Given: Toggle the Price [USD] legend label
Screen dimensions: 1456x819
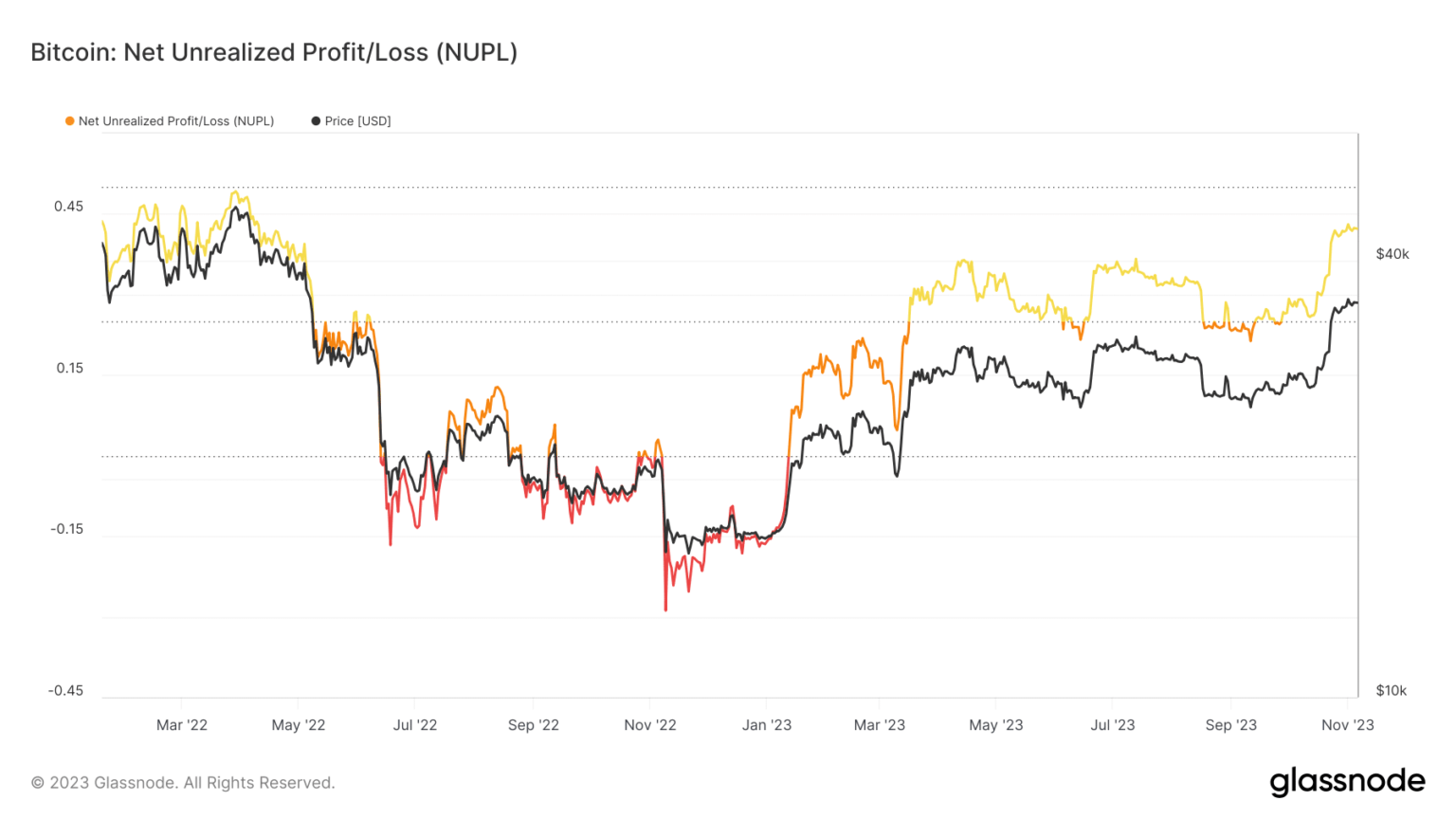Looking at the screenshot, I should [x=357, y=121].
